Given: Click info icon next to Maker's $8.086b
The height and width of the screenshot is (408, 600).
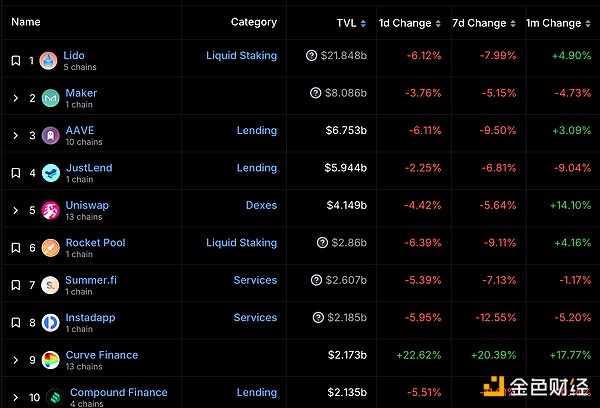Looking at the screenshot, I should coord(317,93).
